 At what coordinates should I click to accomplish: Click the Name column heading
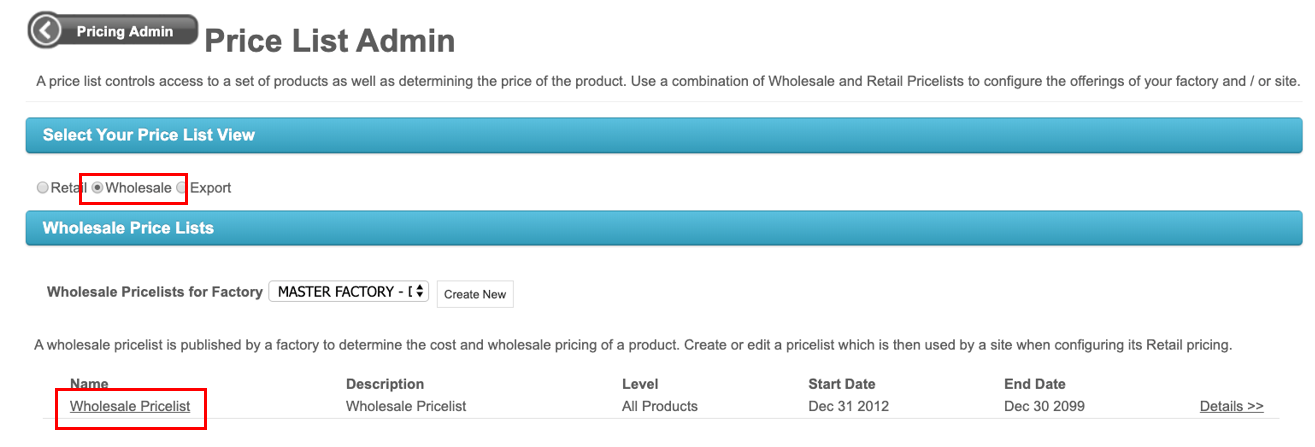(x=89, y=384)
